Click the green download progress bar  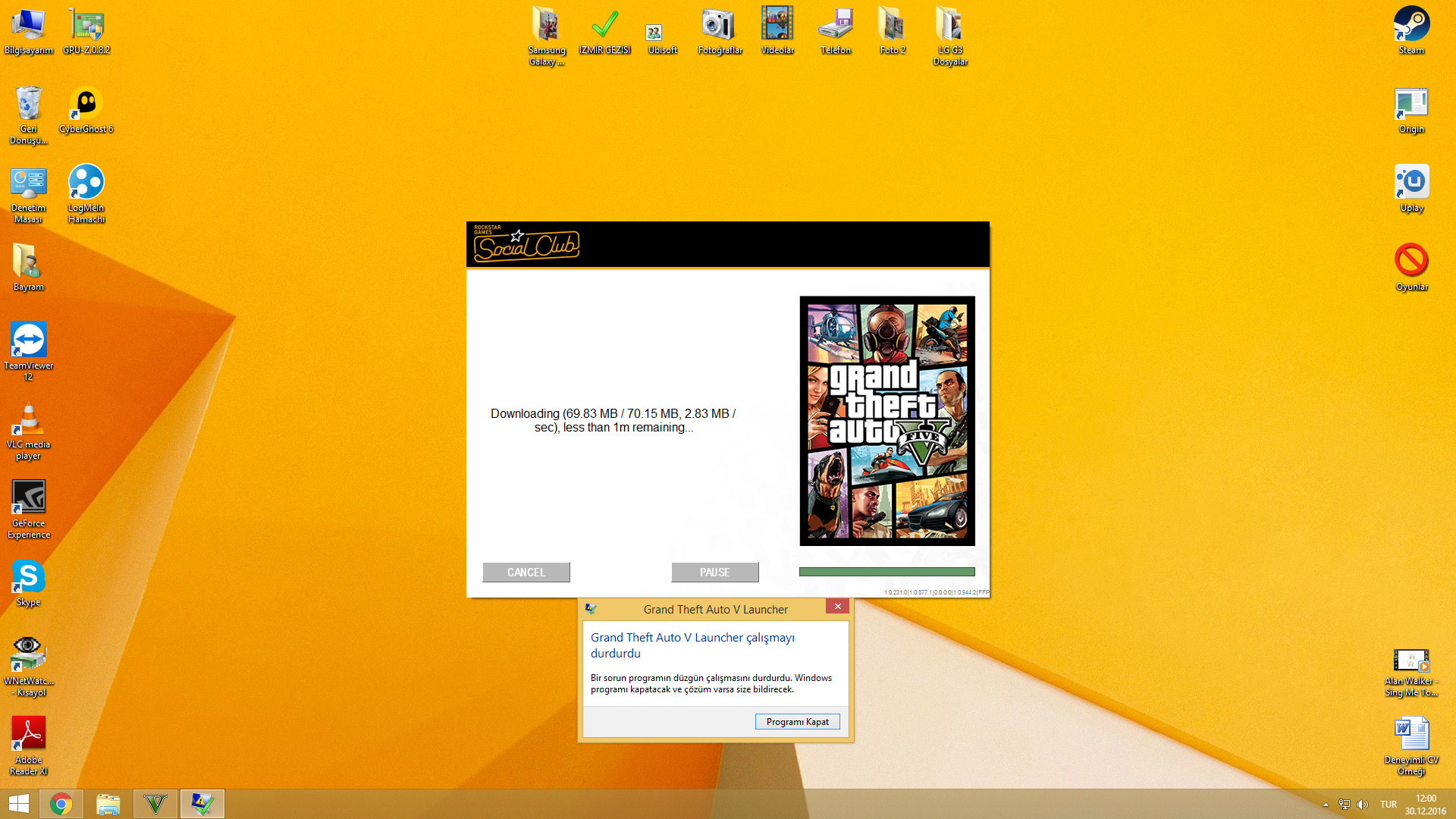(886, 572)
